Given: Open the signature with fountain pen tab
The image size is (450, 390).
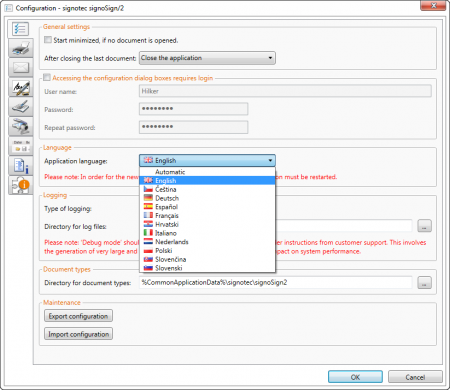Looking at the screenshot, I should coord(21,87).
